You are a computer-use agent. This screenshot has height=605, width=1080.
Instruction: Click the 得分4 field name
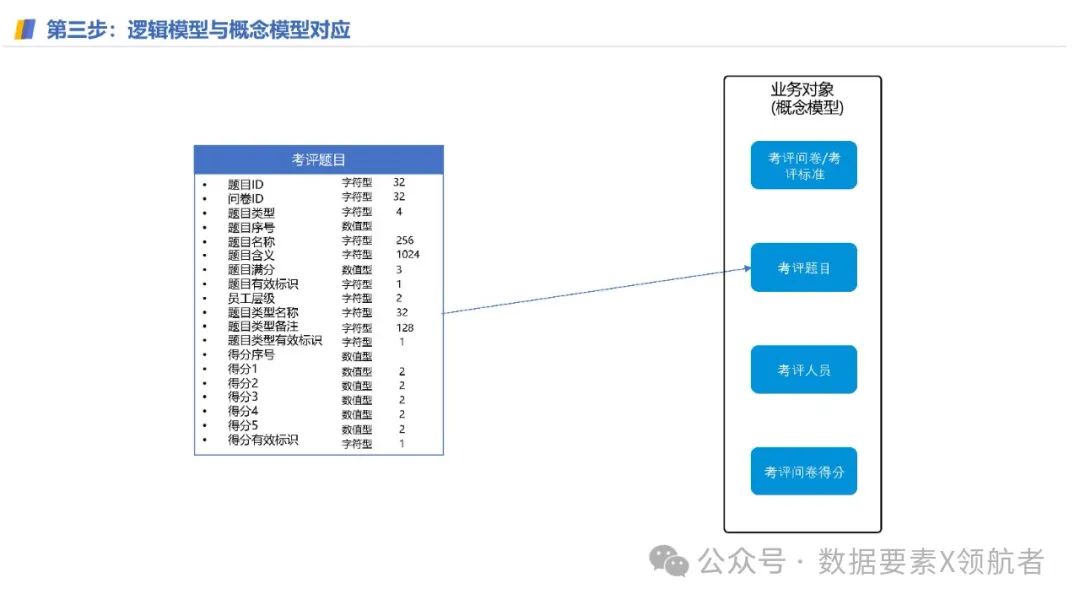pyautogui.click(x=242, y=411)
